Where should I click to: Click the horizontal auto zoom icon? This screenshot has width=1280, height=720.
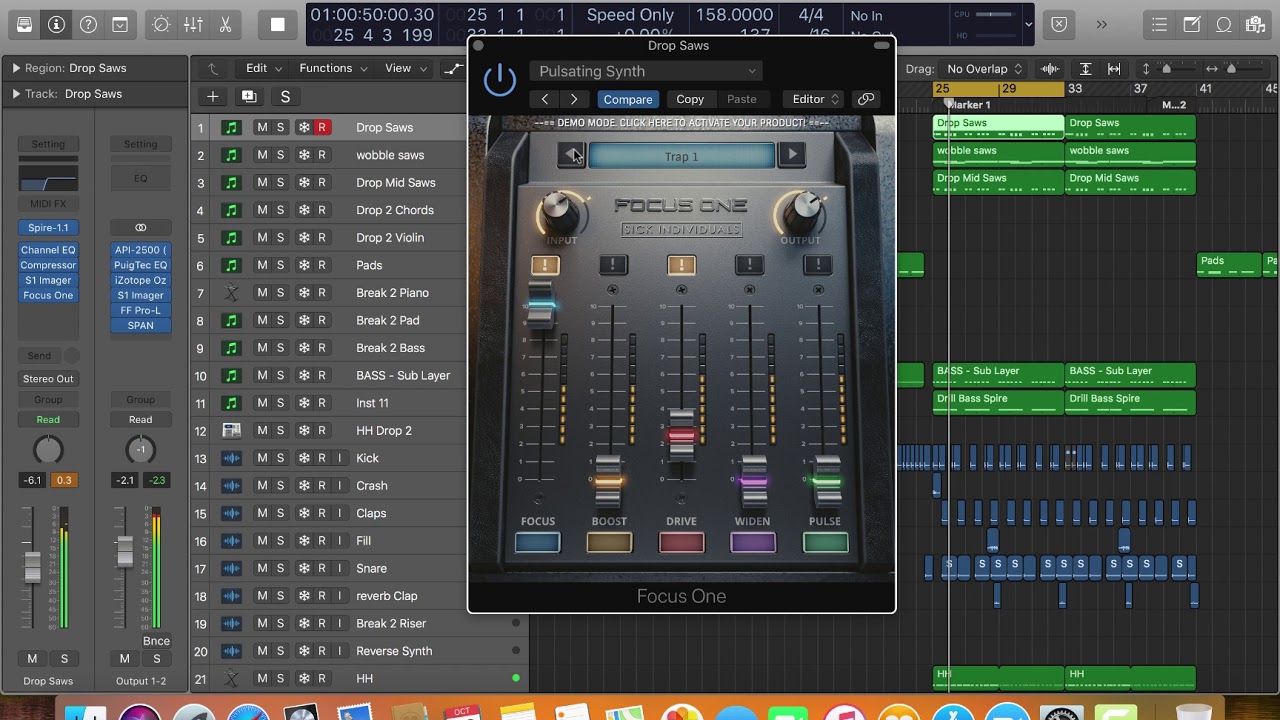pyautogui.click(x=1114, y=69)
